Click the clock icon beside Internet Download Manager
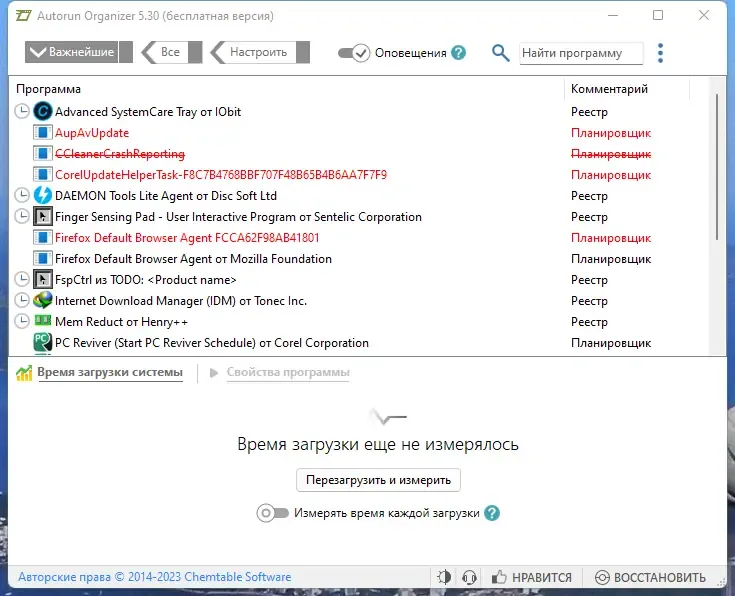Image resolution: width=735 pixels, height=596 pixels. (x=22, y=300)
